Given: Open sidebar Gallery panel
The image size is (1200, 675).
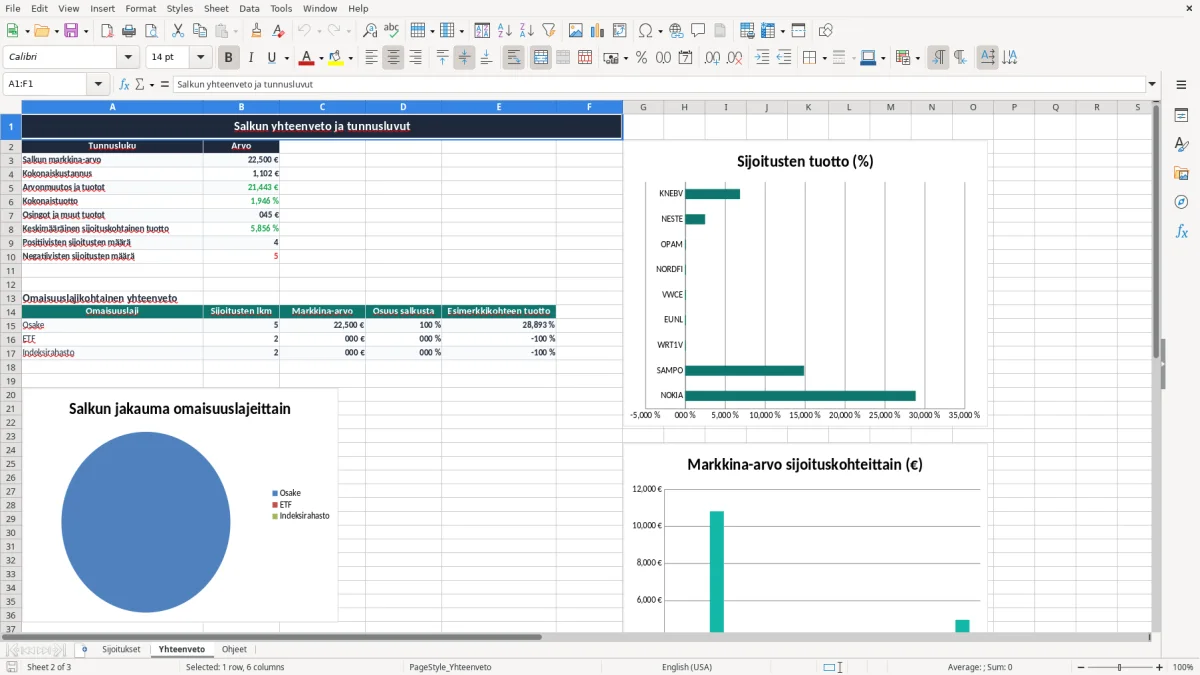Looking at the screenshot, I should pyautogui.click(x=1181, y=173).
